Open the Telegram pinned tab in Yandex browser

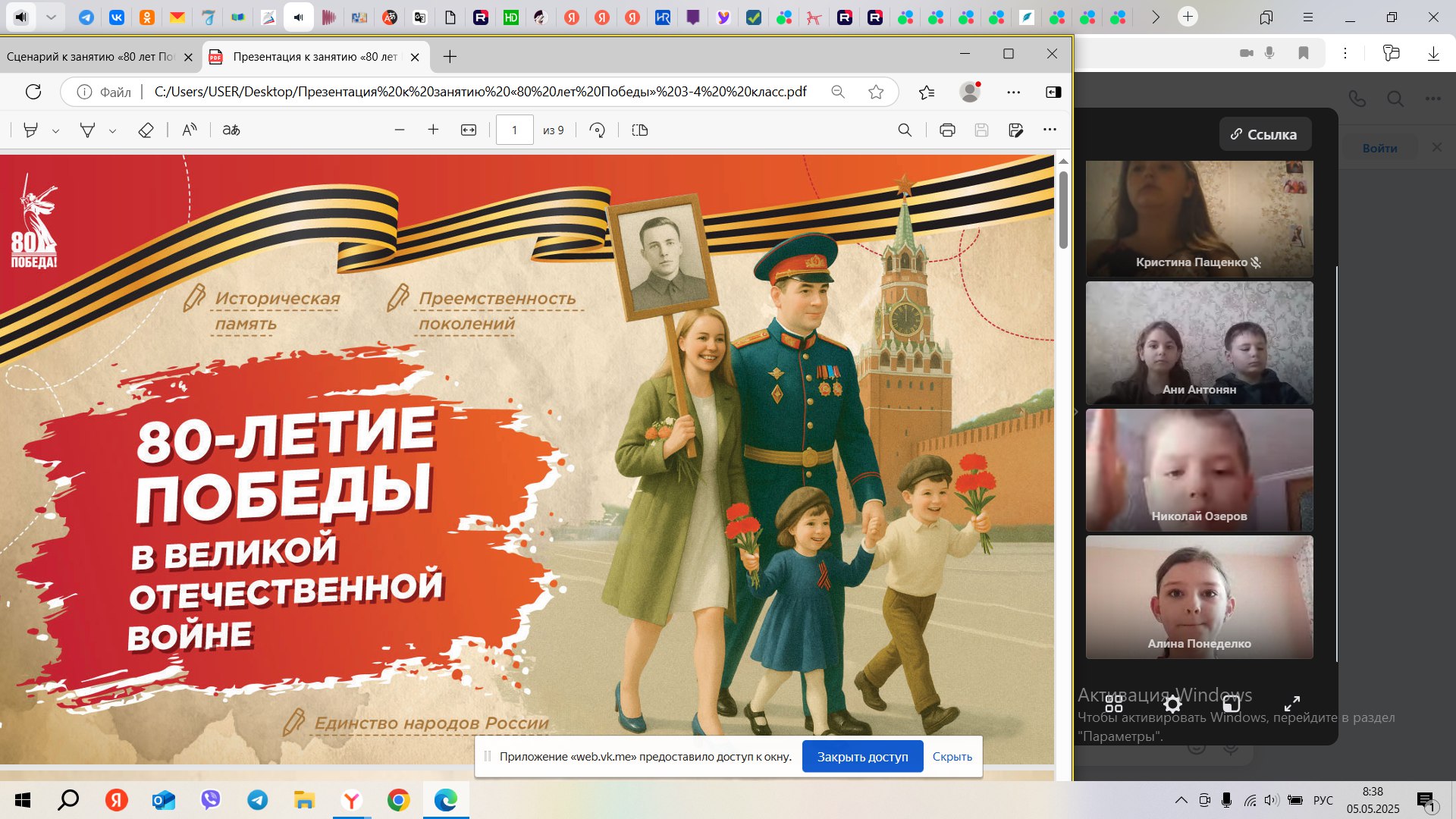pyautogui.click(x=86, y=17)
